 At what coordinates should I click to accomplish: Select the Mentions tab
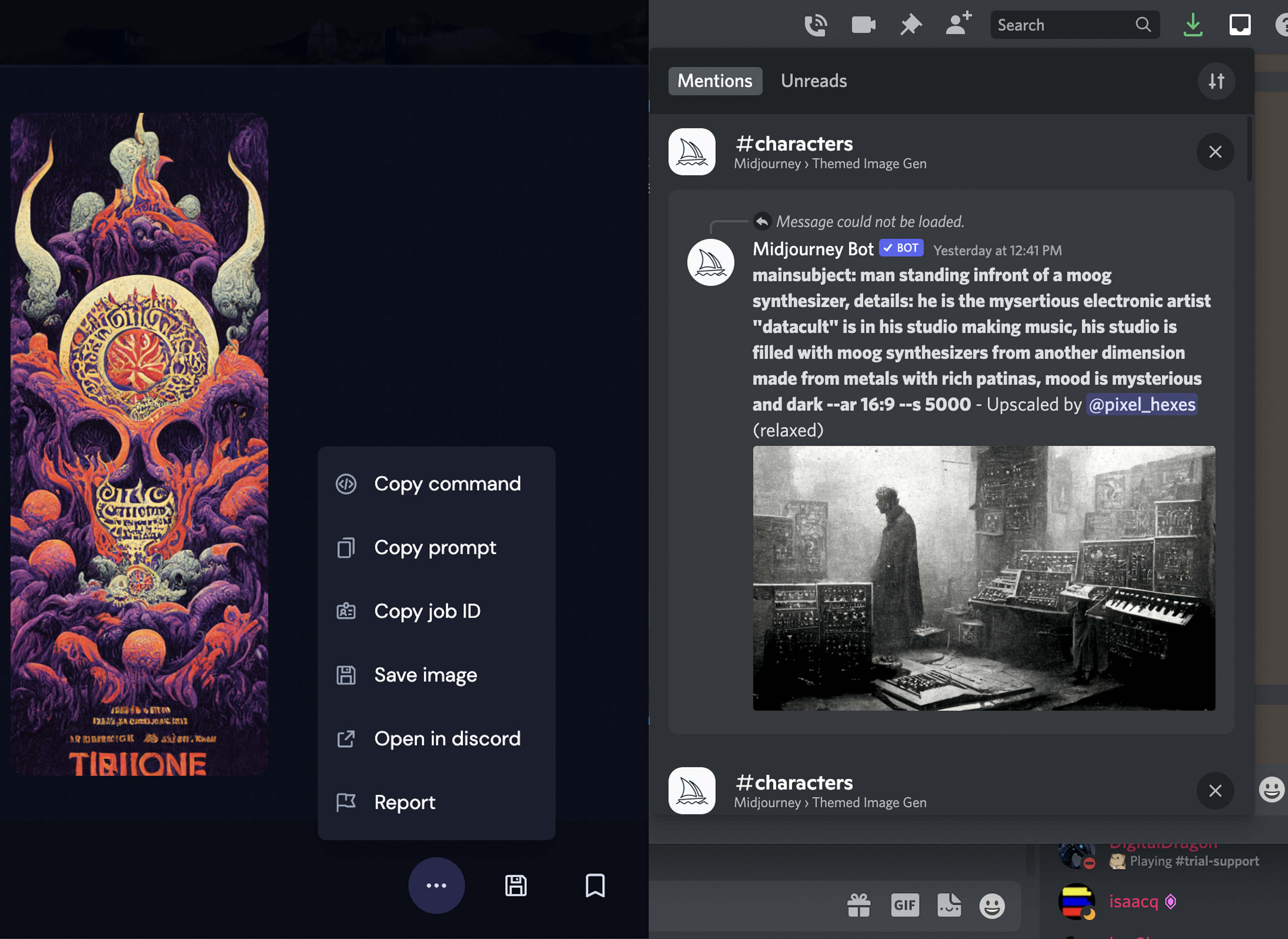(715, 81)
